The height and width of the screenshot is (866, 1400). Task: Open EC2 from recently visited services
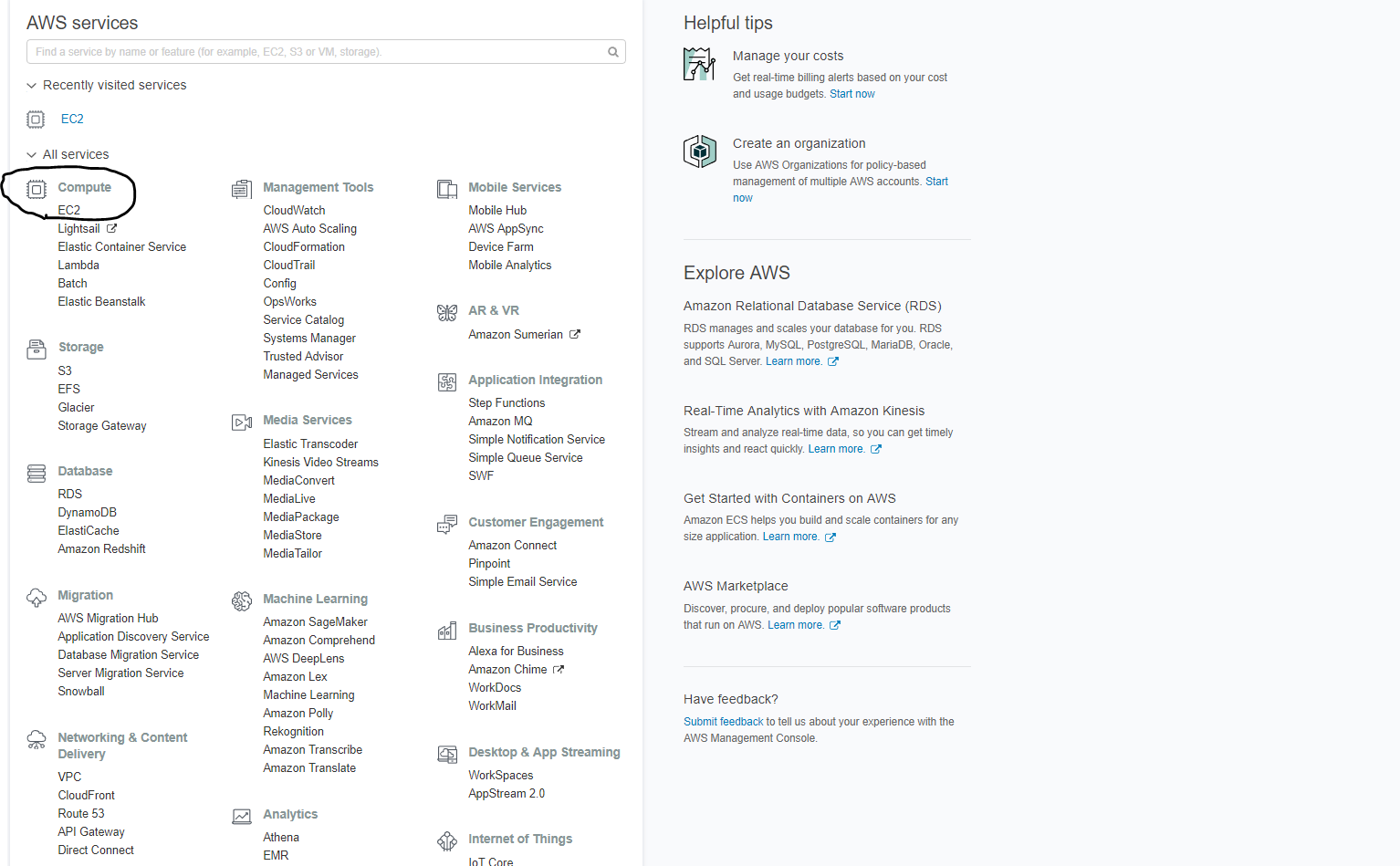(x=72, y=120)
